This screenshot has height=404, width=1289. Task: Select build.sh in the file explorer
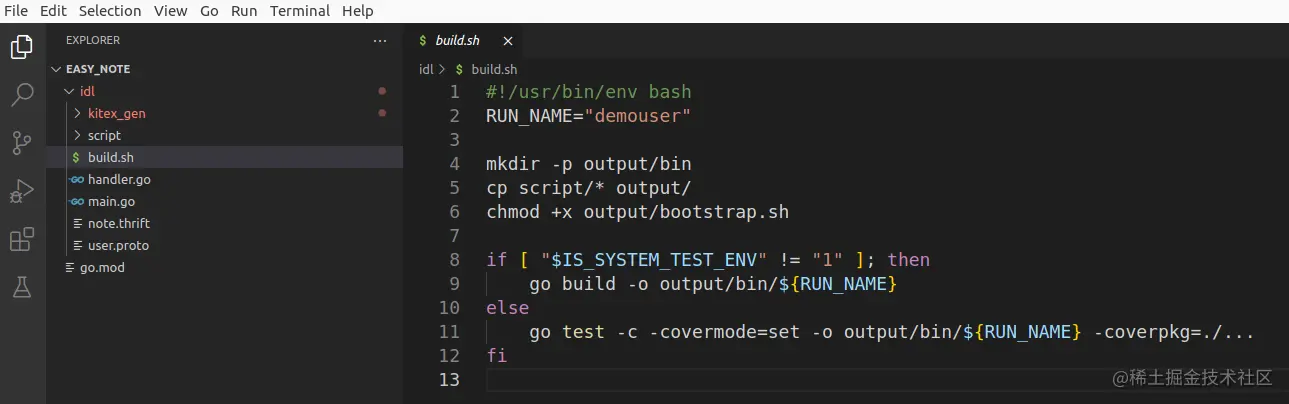pyautogui.click(x=225, y=158)
